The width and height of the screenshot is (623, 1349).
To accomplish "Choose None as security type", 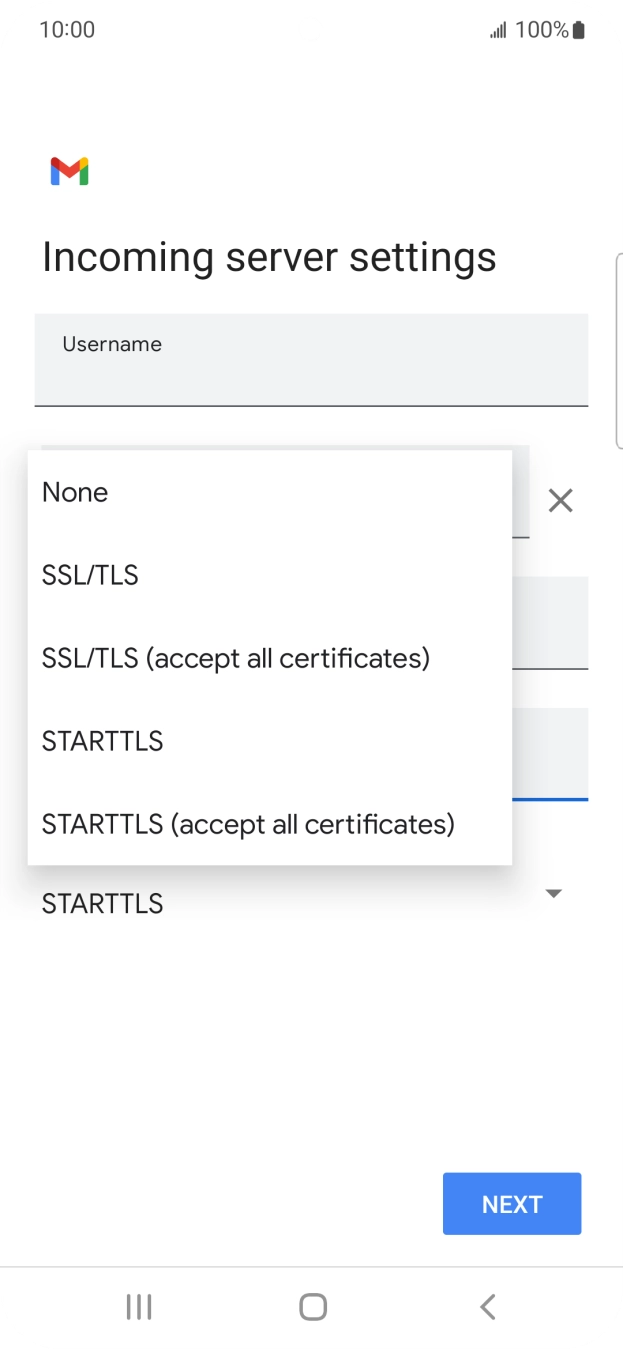I will coord(75,492).
